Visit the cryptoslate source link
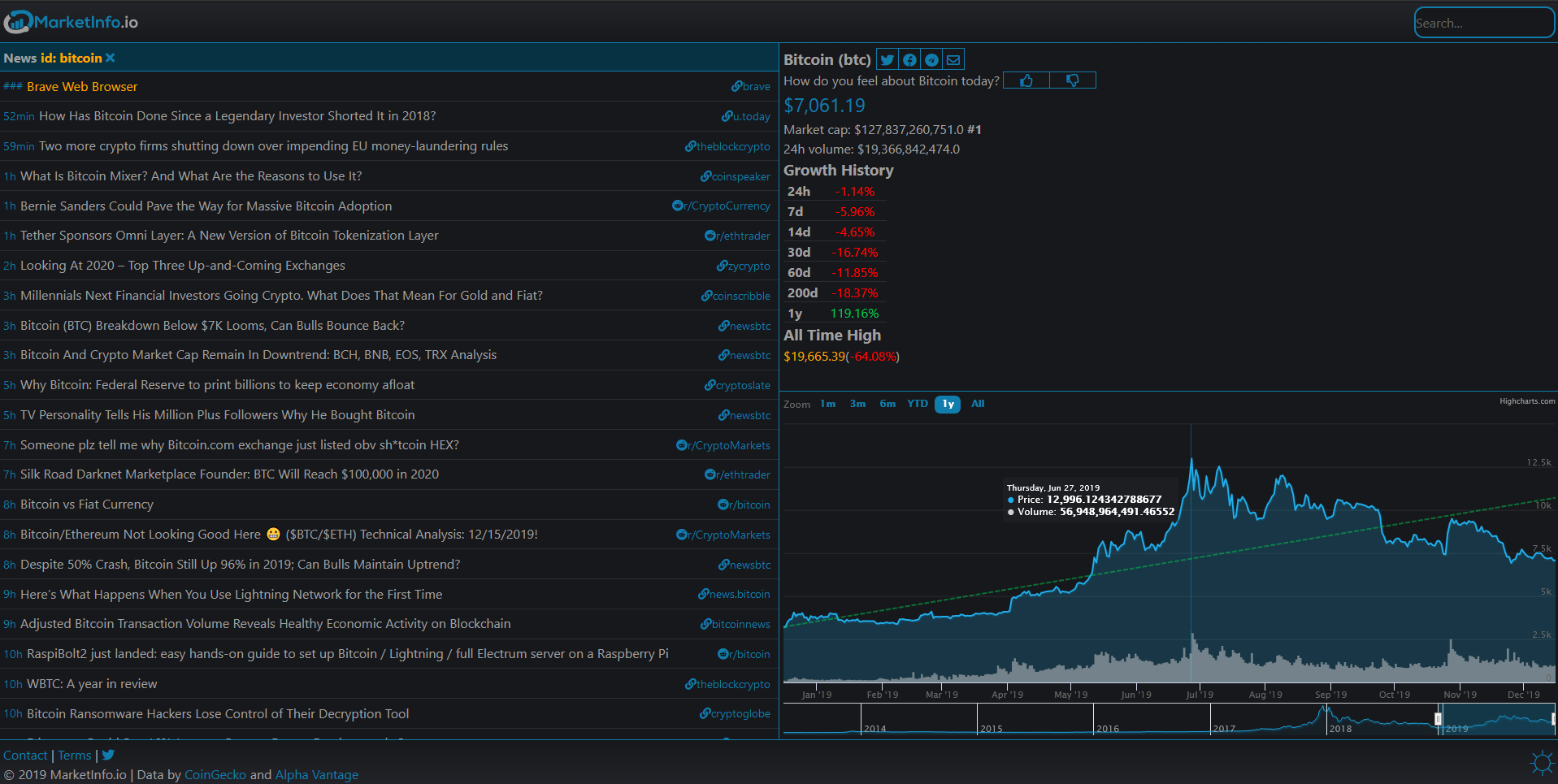Viewport: 1558px width, 784px height. [737, 385]
